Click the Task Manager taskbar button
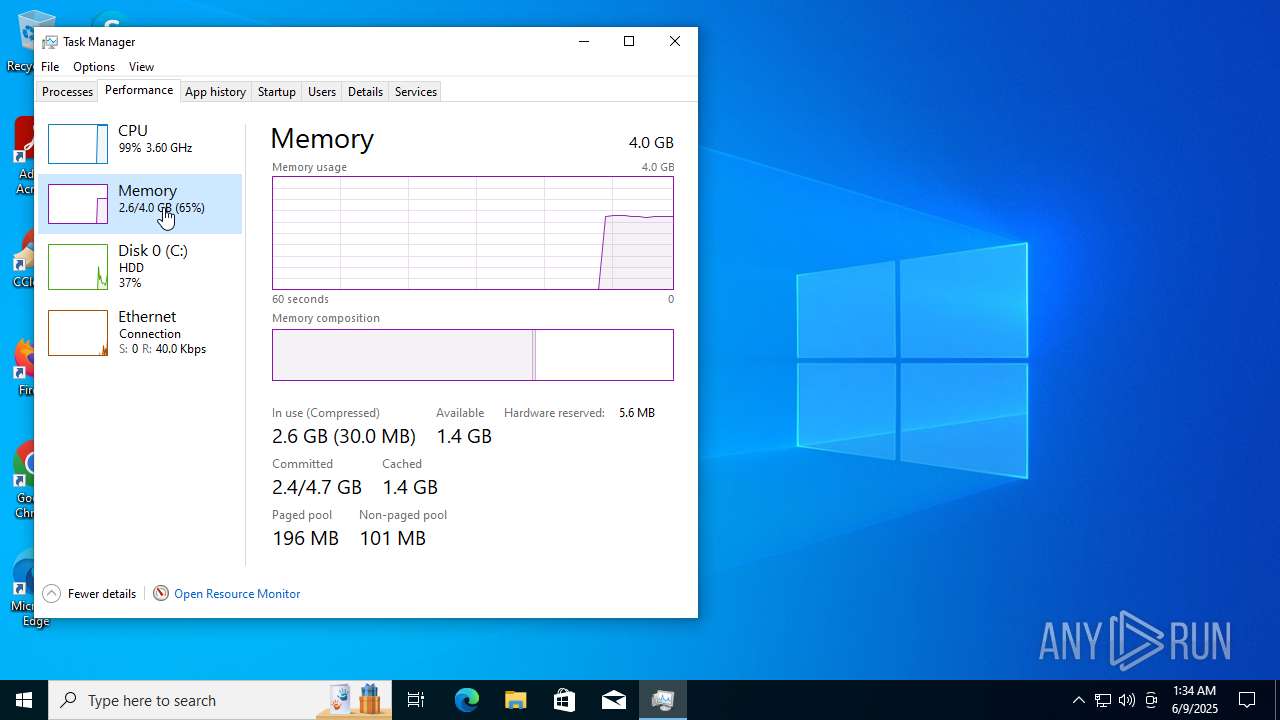Viewport: 1280px width, 720px height. (662, 700)
